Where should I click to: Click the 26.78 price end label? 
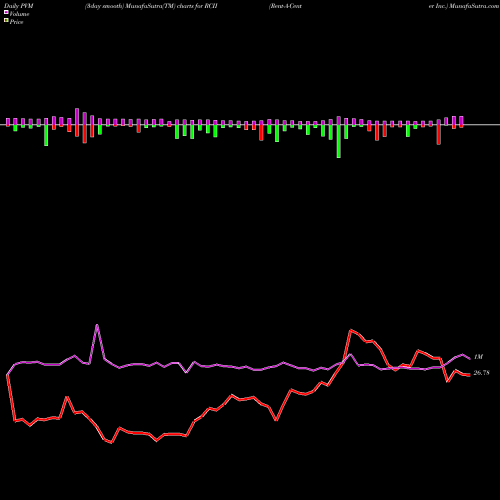tap(481, 373)
